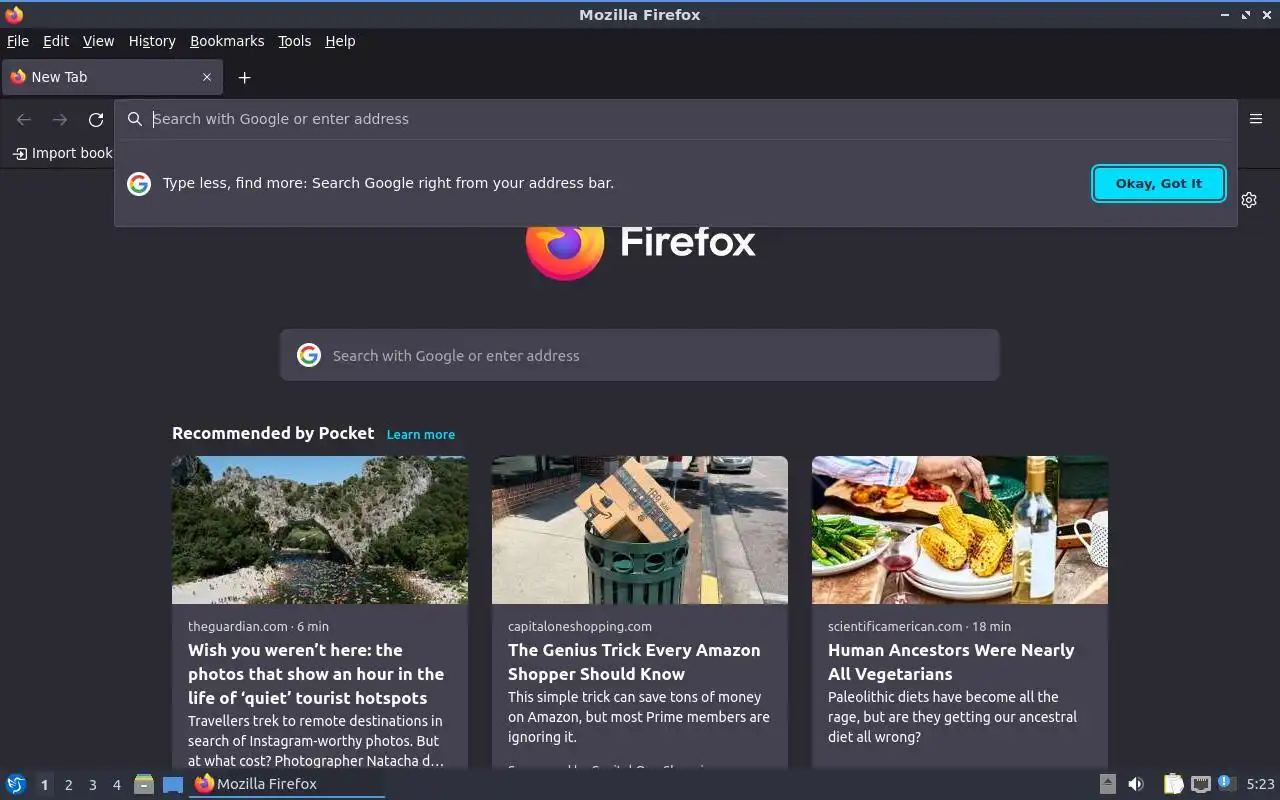
Task: Click the 5:23 taskbar clock
Action: pyautogui.click(x=1260, y=784)
